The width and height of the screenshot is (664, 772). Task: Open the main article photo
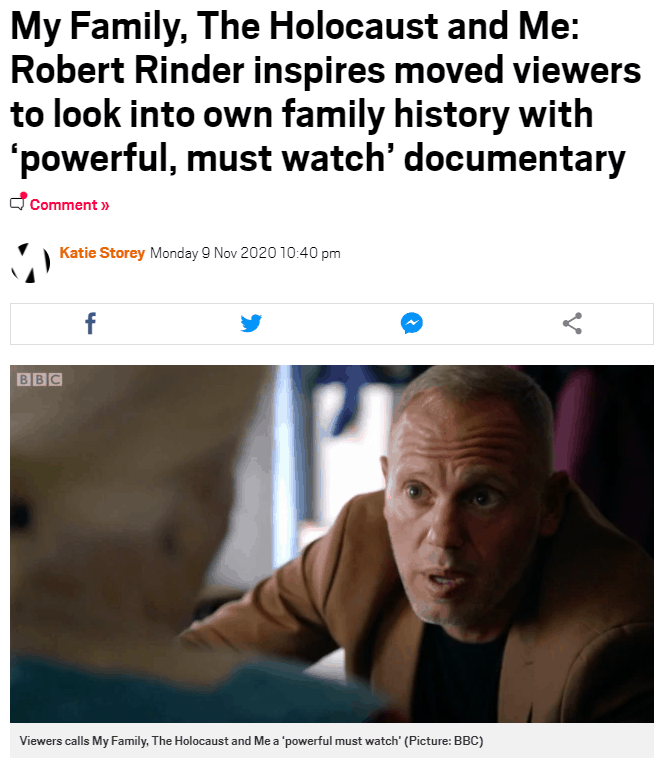click(x=332, y=544)
